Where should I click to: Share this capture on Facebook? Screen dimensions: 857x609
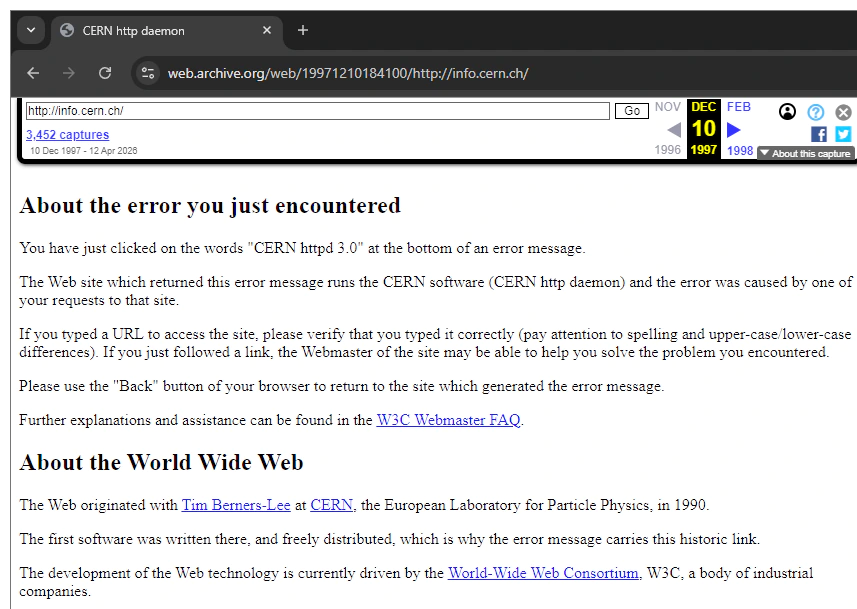818,133
